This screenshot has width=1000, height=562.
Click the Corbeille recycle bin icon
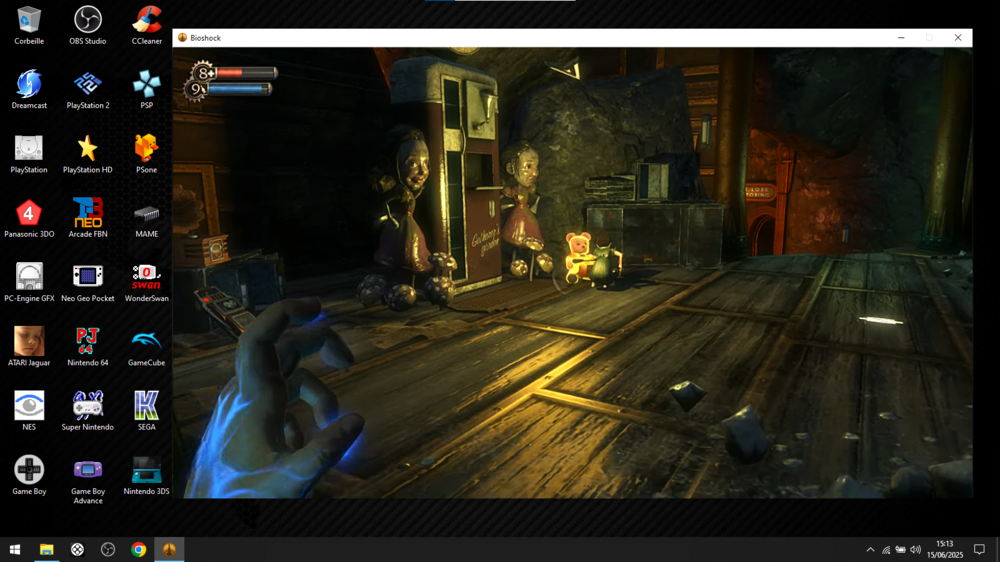(29, 20)
